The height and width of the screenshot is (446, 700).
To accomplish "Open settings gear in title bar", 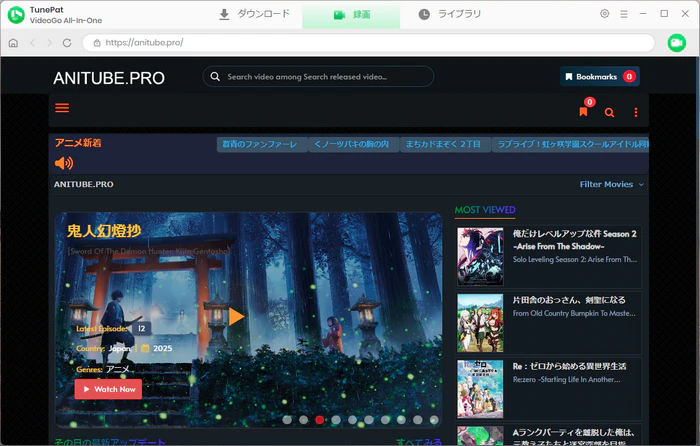I will coord(604,14).
